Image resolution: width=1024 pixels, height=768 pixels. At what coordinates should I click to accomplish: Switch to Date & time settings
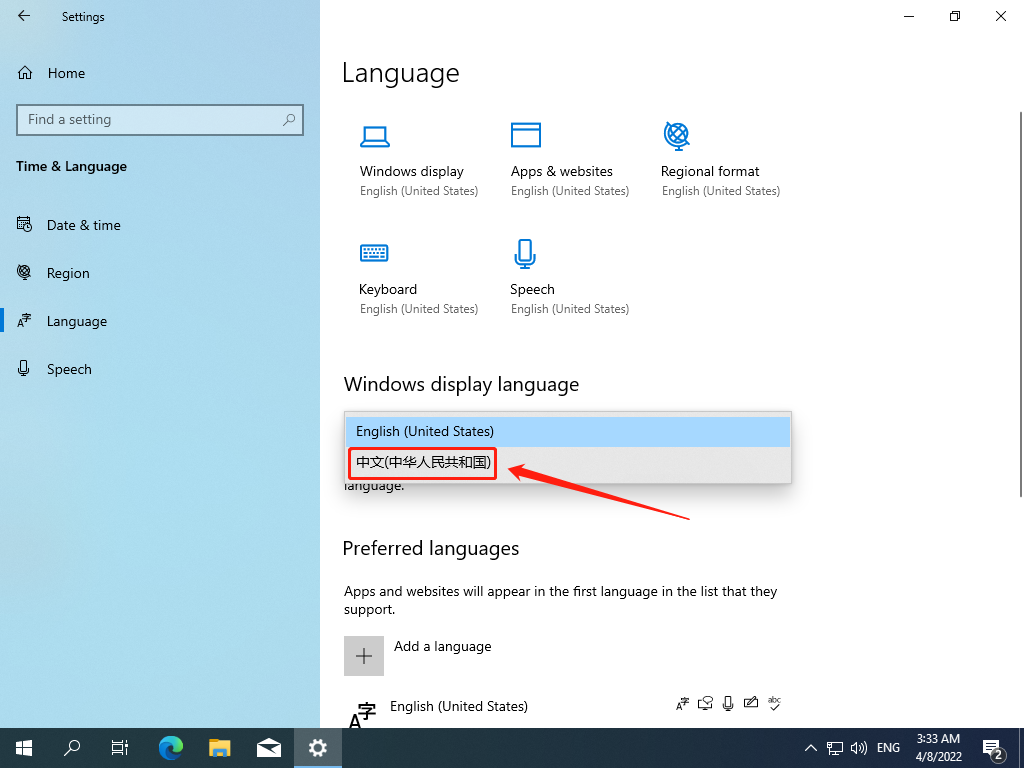point(83,224)
